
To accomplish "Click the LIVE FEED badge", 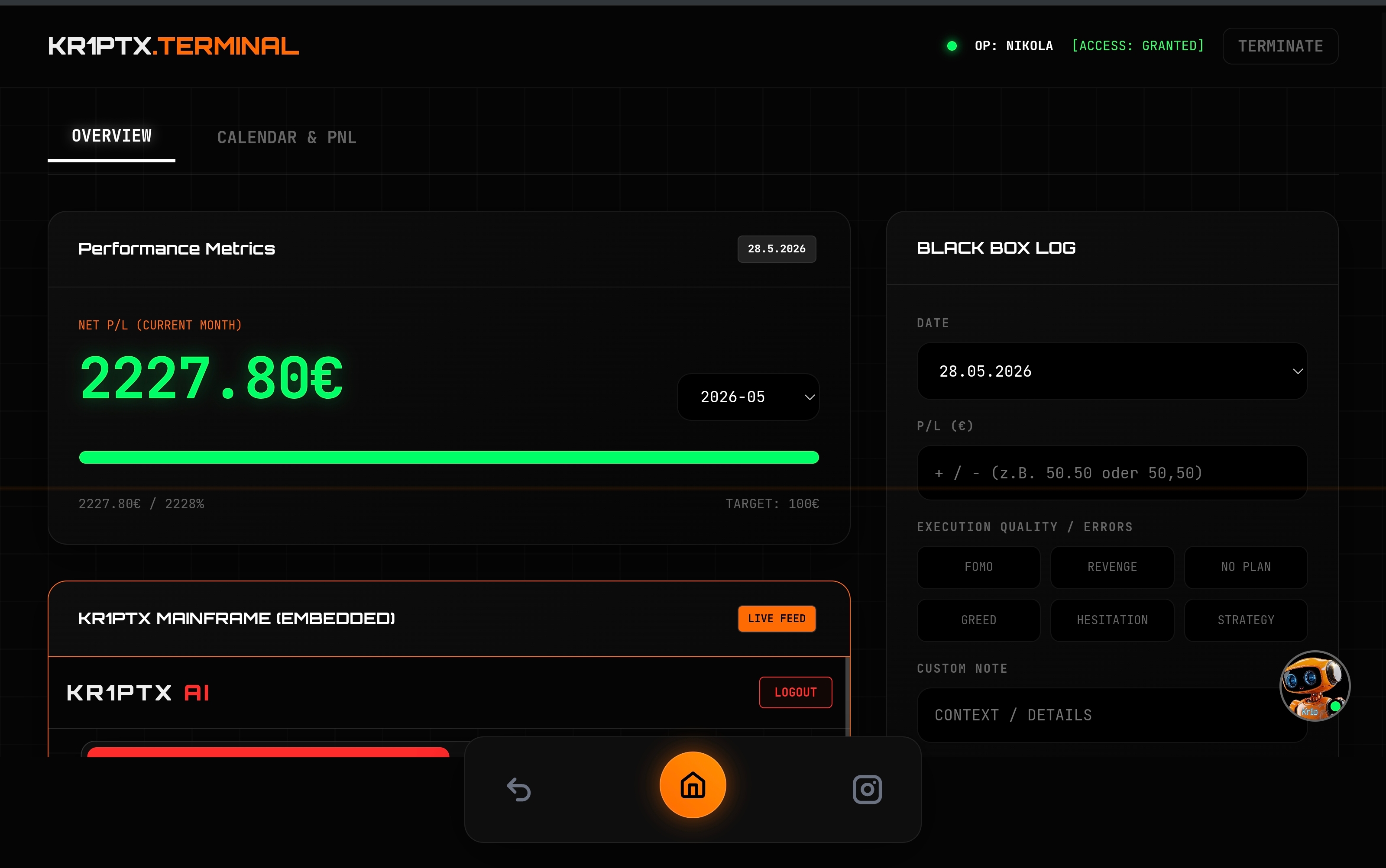I will (x=777, y=619).
